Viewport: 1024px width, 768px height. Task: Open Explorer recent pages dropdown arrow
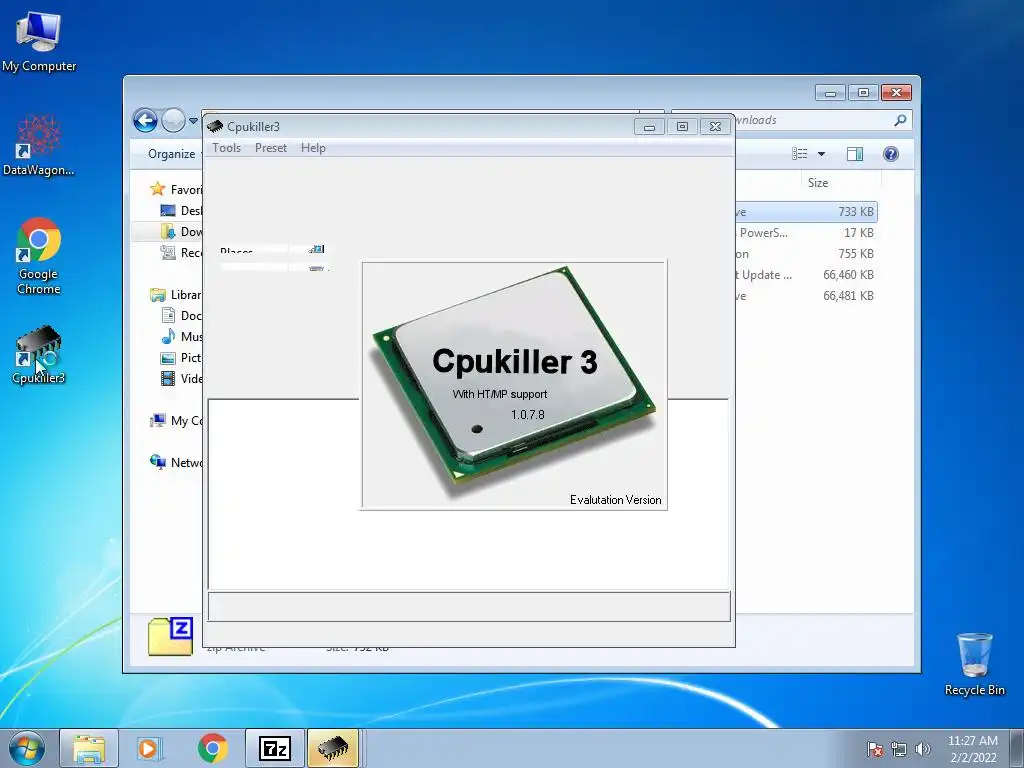(x=193, y=121)
